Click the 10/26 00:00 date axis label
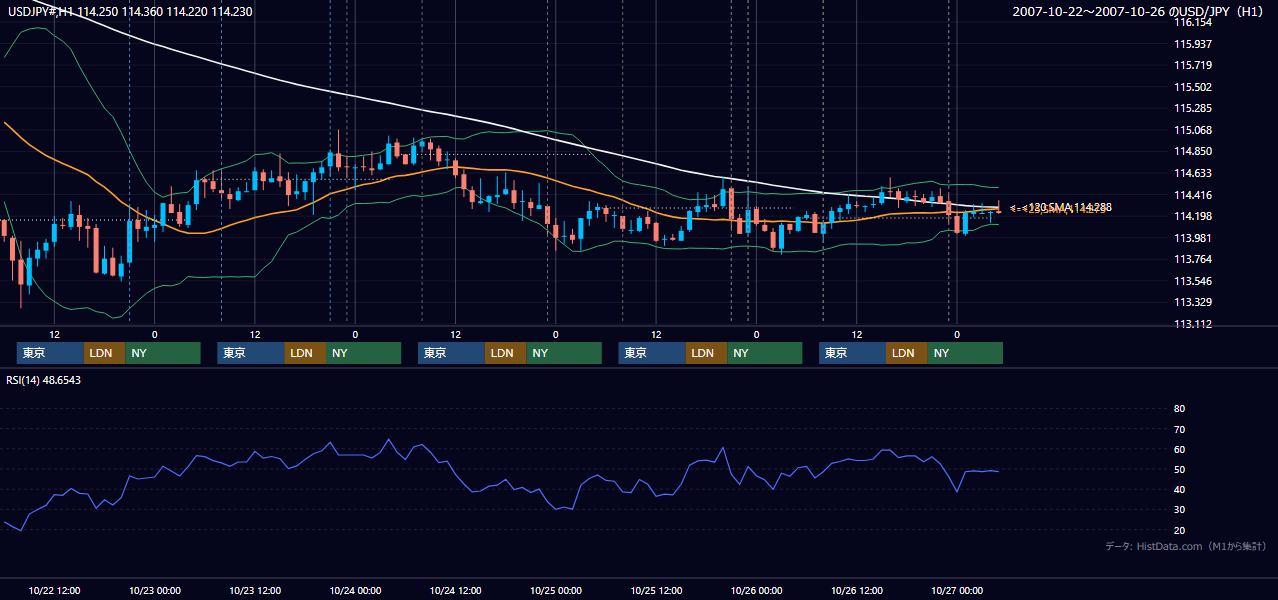Screen dimensions: 1278x600 click(x=756, y=590)
